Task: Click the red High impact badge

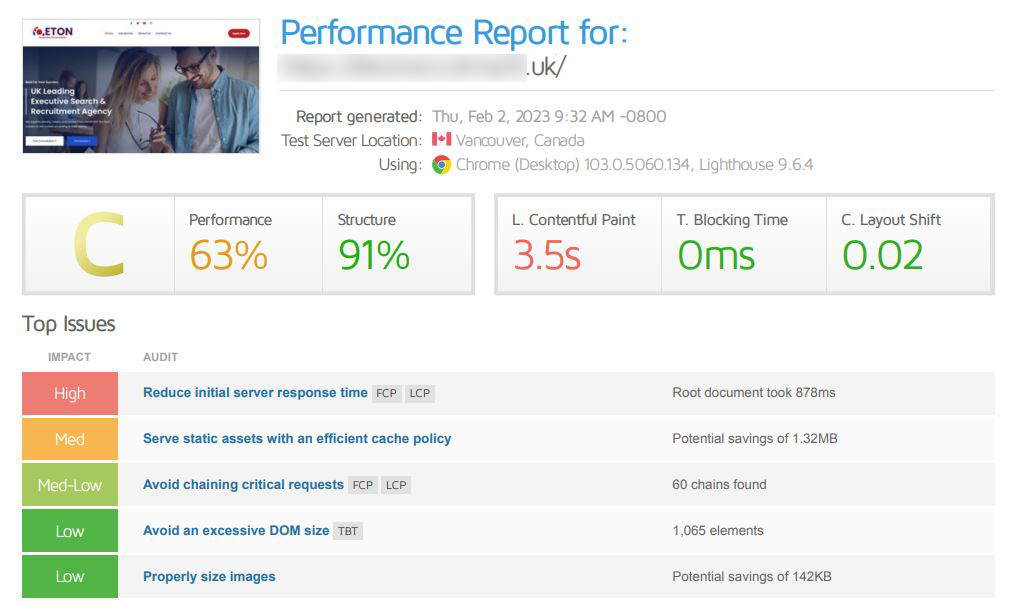Action: 70,393
